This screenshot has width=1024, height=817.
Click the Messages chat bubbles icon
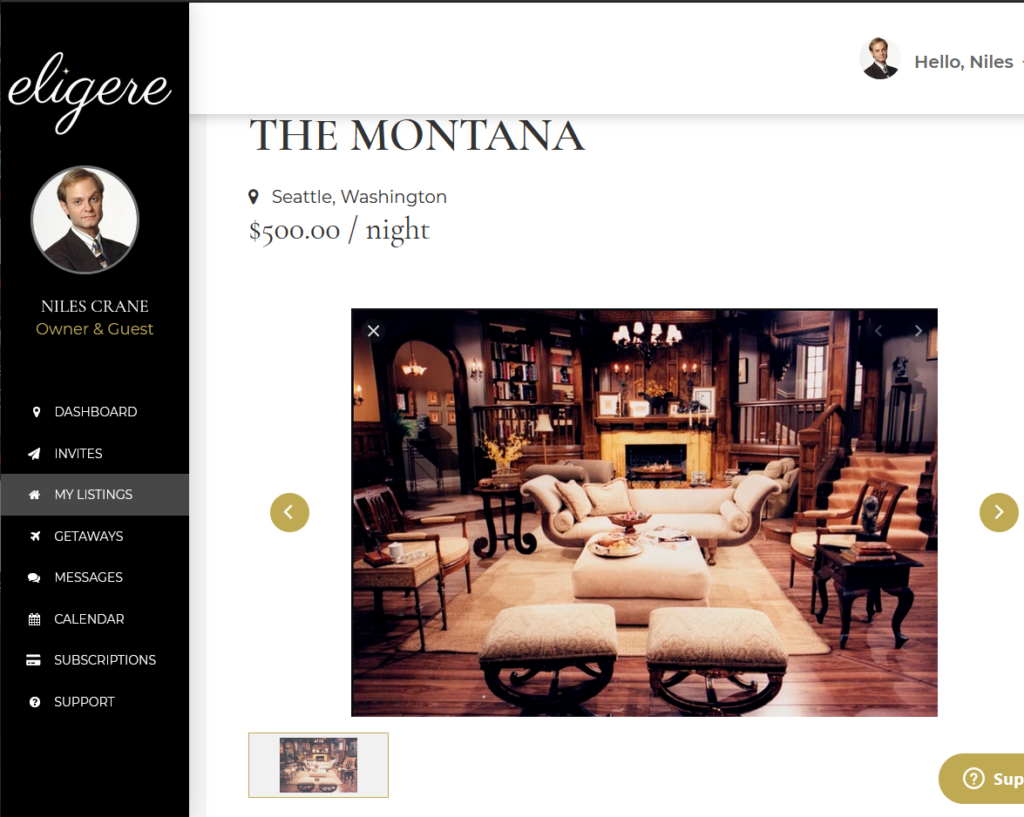(x=34, y=577)
